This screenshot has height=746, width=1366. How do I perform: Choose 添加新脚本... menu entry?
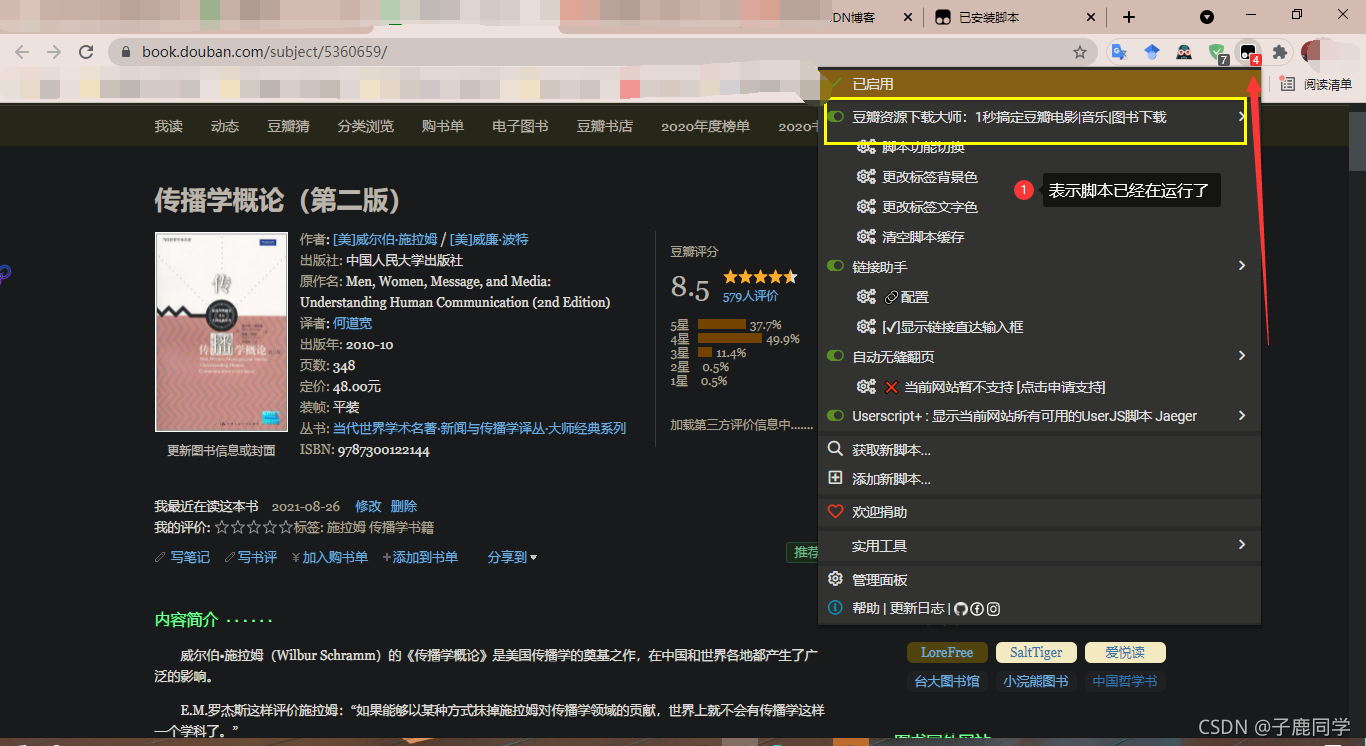tap(891, 479)
